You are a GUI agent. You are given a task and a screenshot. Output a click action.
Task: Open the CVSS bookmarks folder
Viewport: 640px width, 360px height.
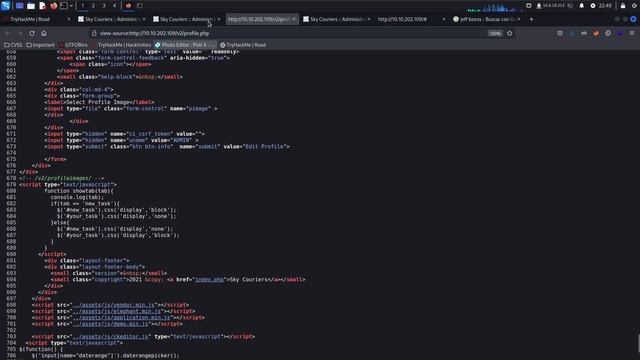(x=13, y=45)
